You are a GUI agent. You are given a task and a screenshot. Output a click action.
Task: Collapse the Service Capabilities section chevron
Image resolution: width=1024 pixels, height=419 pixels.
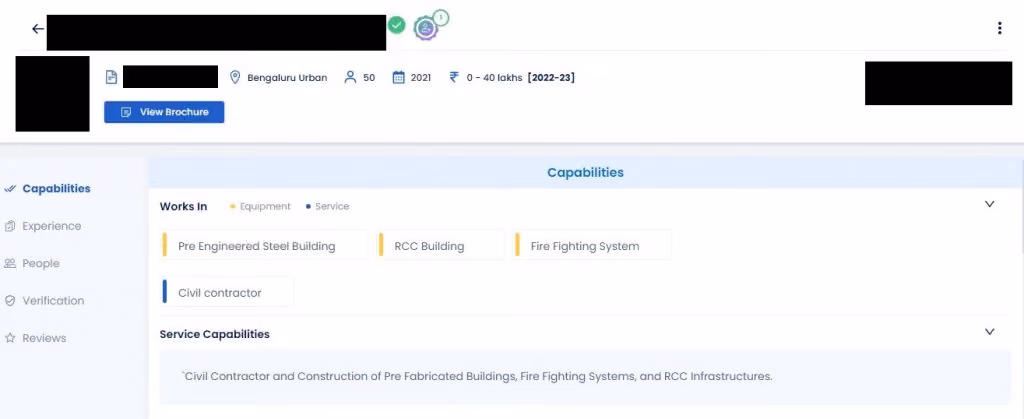[989, 332]
